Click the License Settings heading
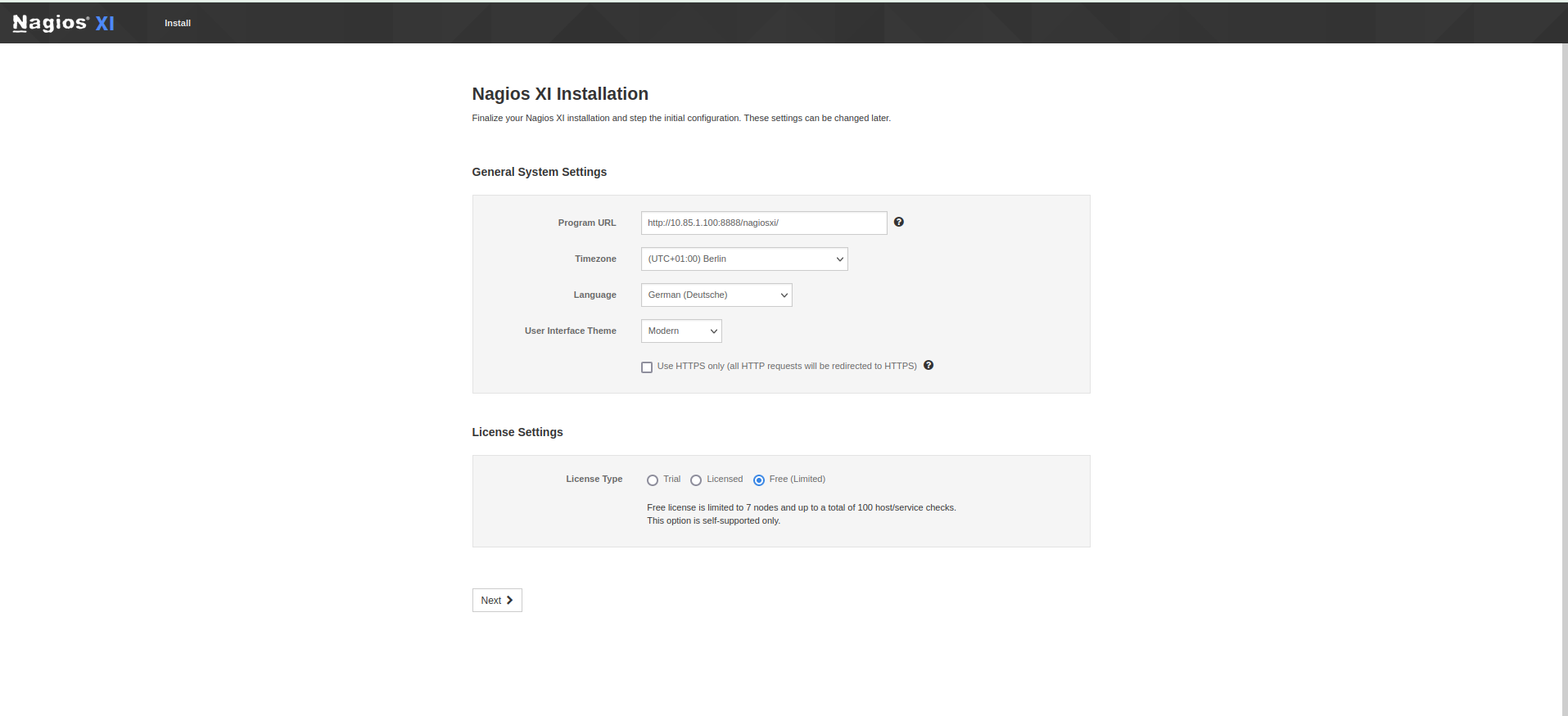The width and height of the screenshot is (1568, 716). [517, 432]
